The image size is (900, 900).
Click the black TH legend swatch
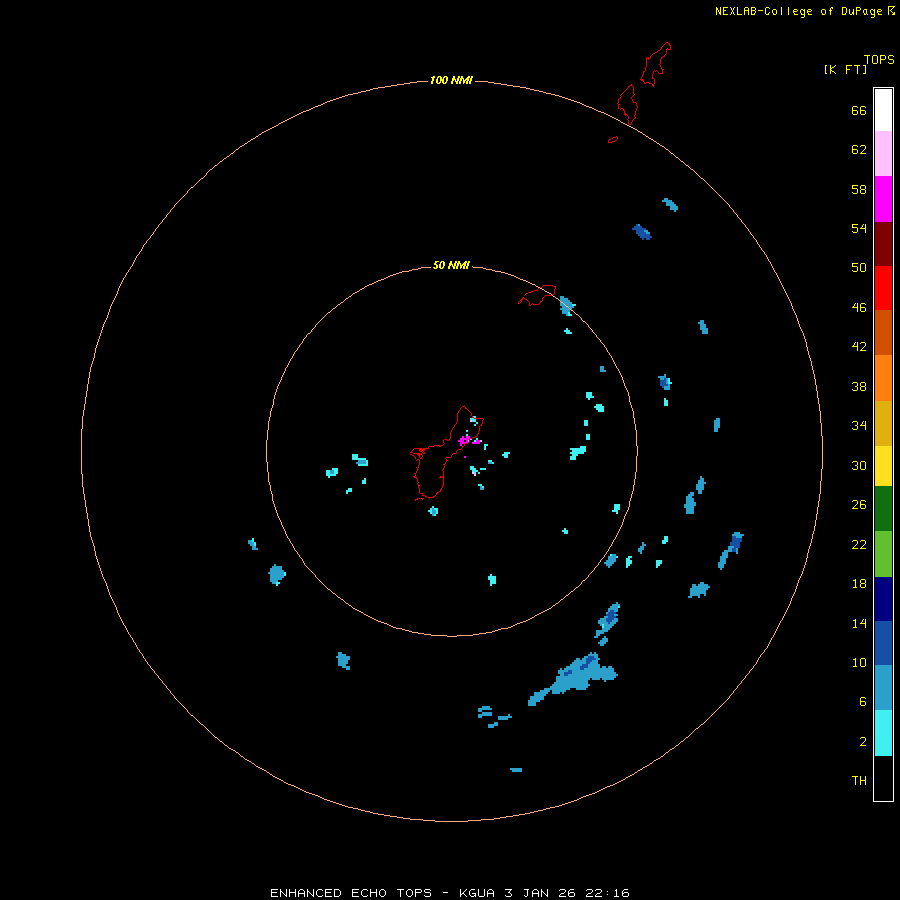[x=883, y=778]
